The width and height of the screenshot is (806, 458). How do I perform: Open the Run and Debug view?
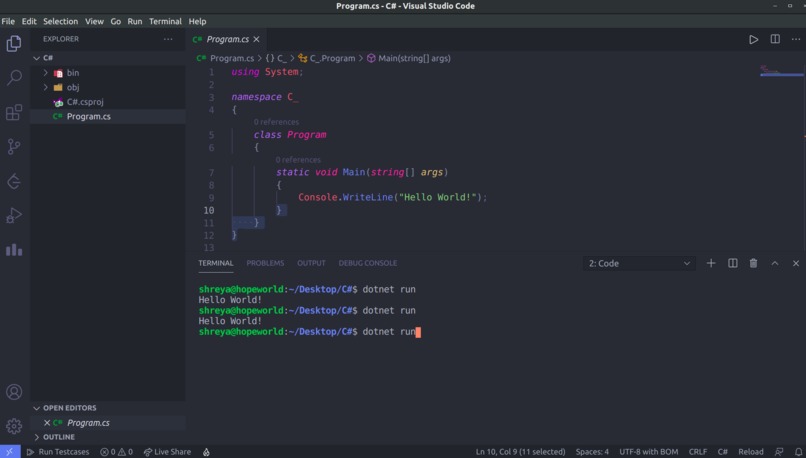(x=14, y=215)
